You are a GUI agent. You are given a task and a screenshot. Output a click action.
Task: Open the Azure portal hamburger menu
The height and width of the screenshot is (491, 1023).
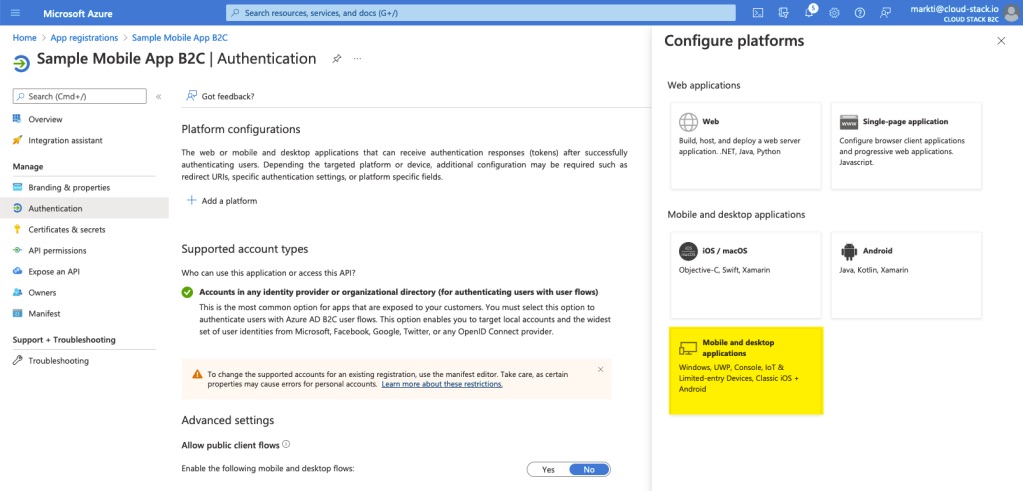pos(16,13)
